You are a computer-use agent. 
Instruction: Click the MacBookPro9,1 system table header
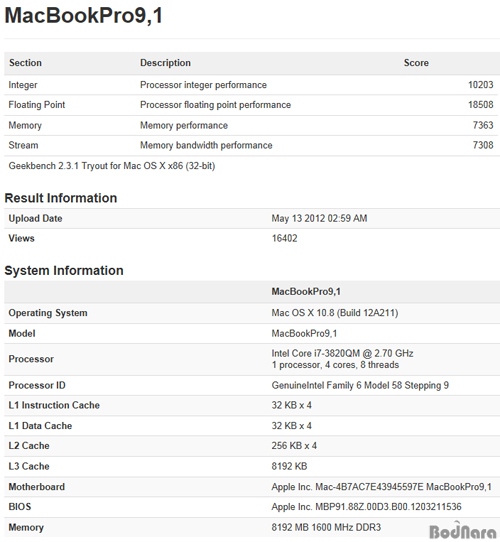pos(306,292)
